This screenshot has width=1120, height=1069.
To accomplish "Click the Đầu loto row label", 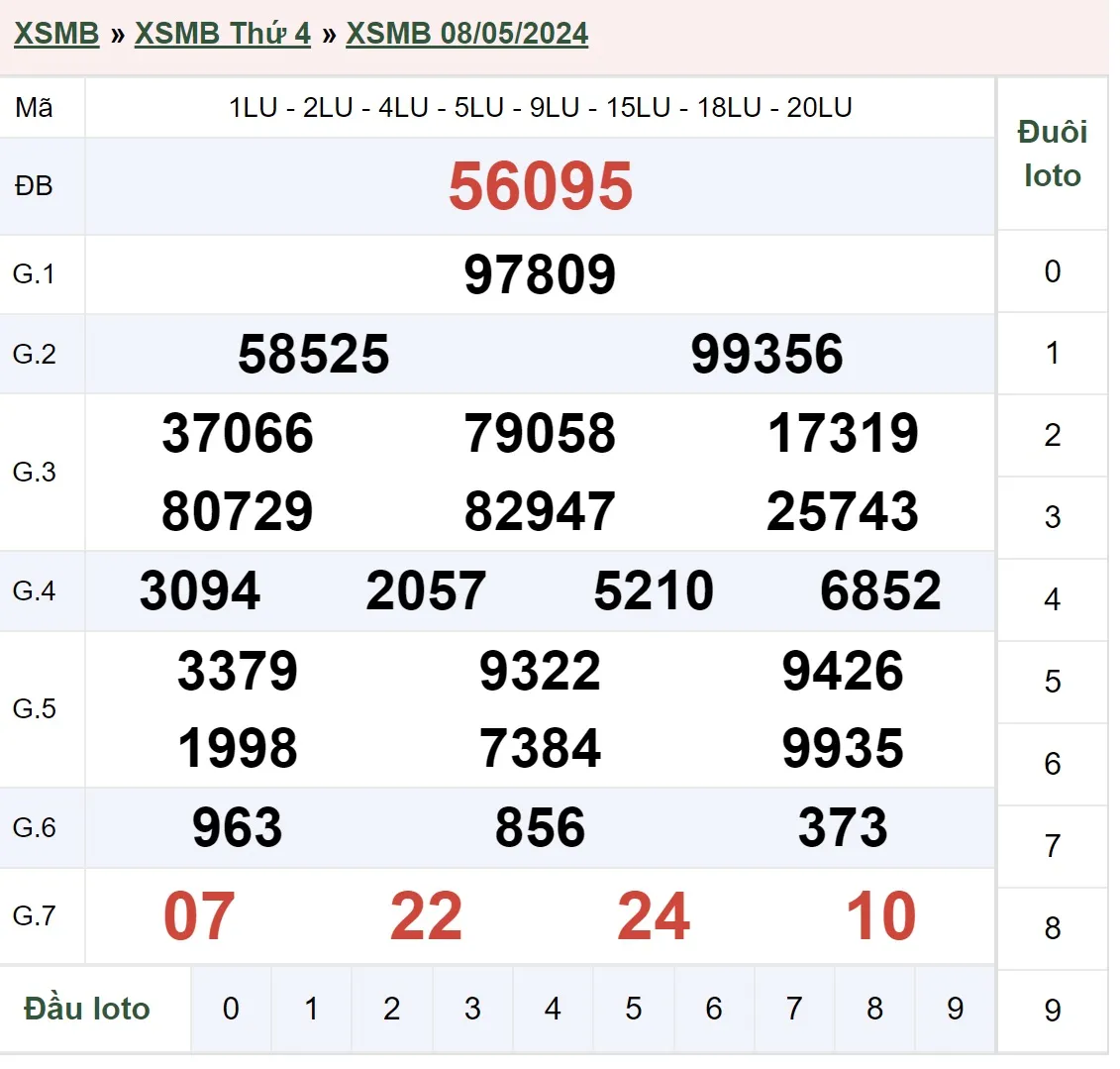I will (87, 1009).
